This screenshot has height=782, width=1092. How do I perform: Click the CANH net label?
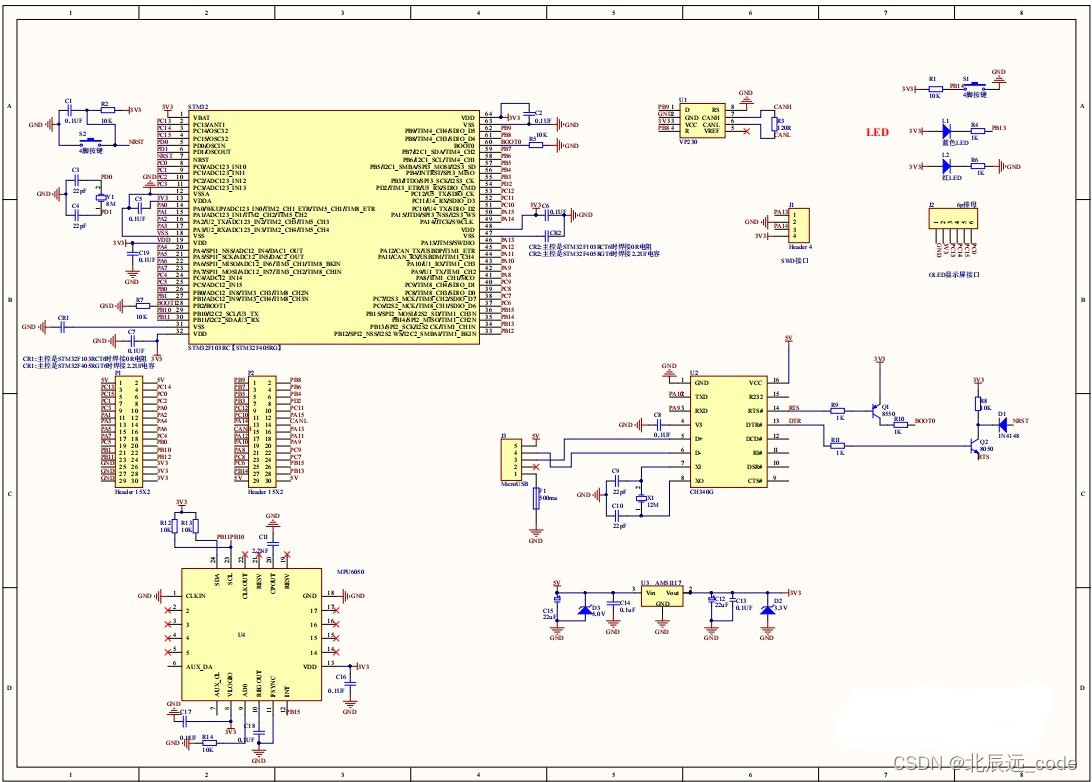pos(783,107)
